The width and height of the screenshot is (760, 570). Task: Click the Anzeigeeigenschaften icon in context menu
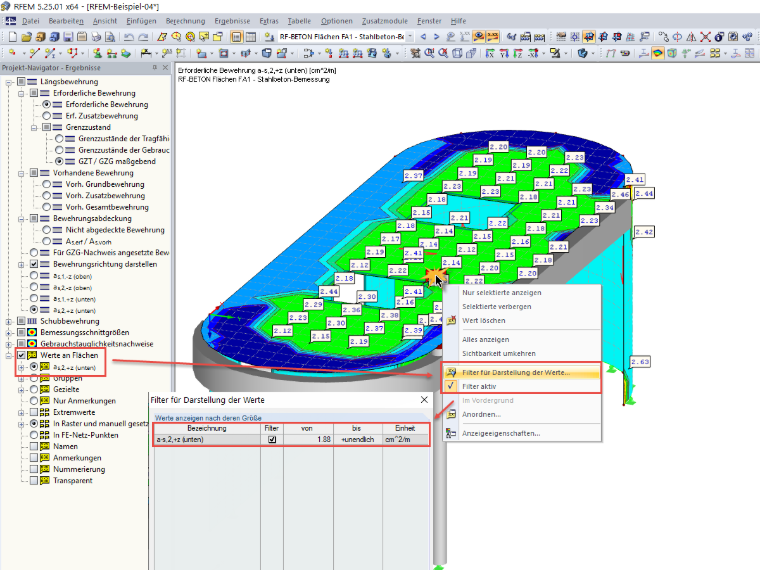click(x=451, y=433)
